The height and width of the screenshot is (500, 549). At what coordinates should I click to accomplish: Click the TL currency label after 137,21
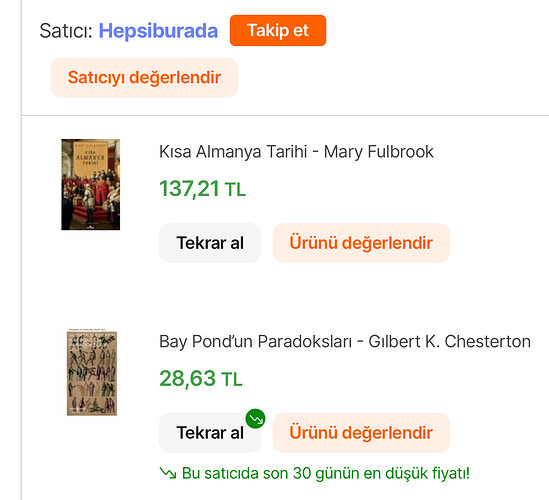pos(235,190)
